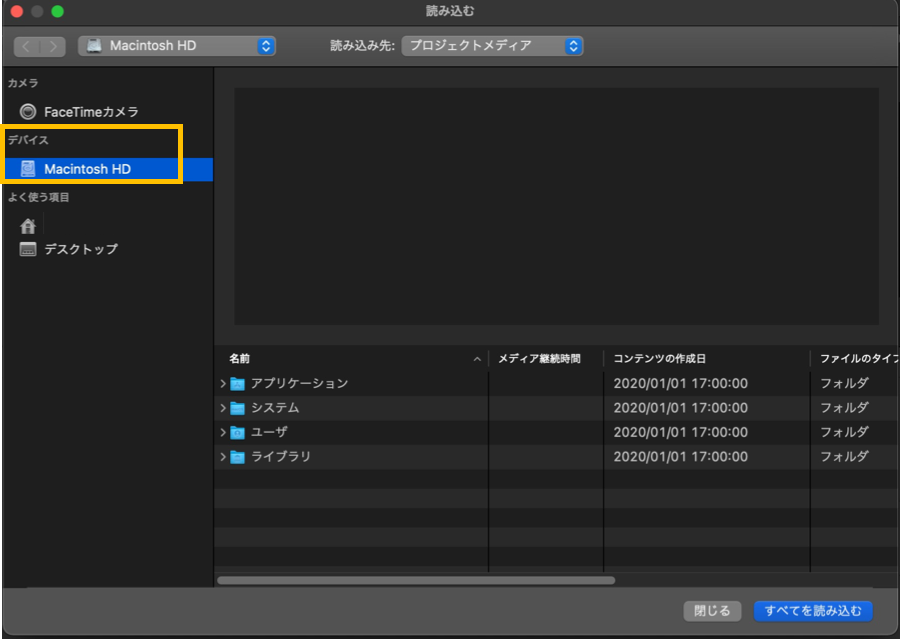Select the FaceTimeカメラ sidebar label
900x639 pixels.
91,112
